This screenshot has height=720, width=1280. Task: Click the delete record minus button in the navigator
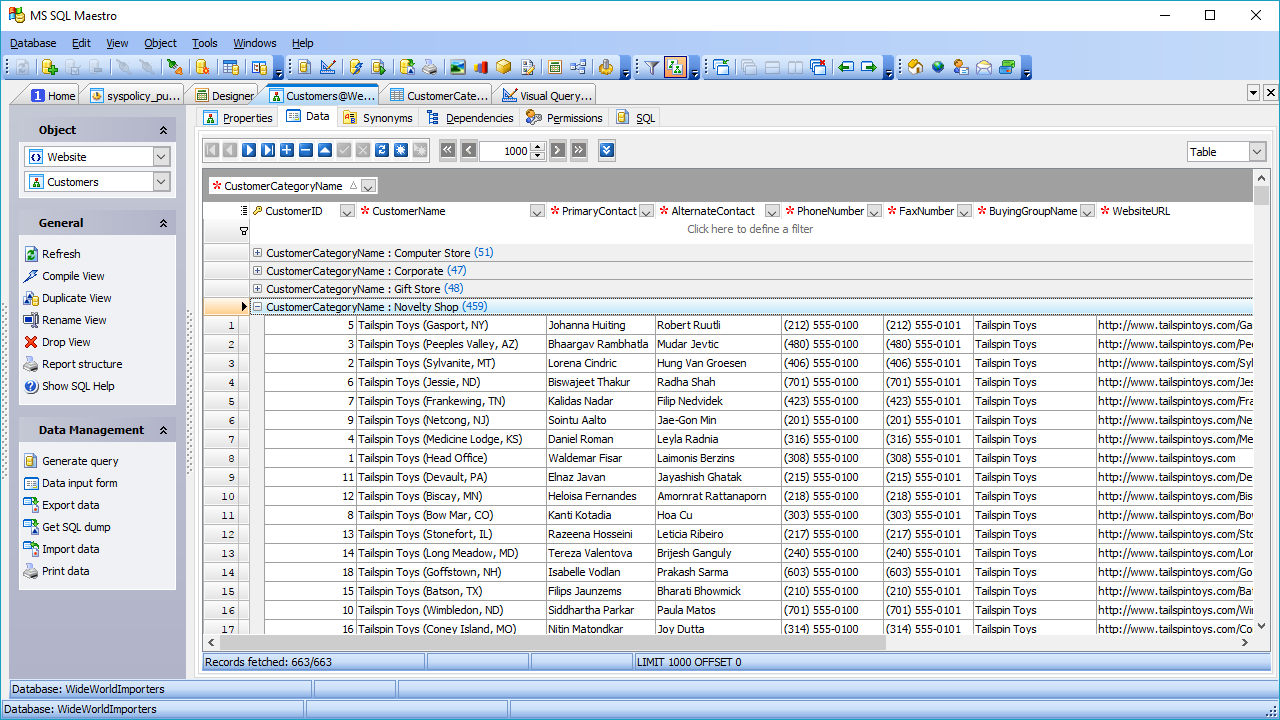306,150
